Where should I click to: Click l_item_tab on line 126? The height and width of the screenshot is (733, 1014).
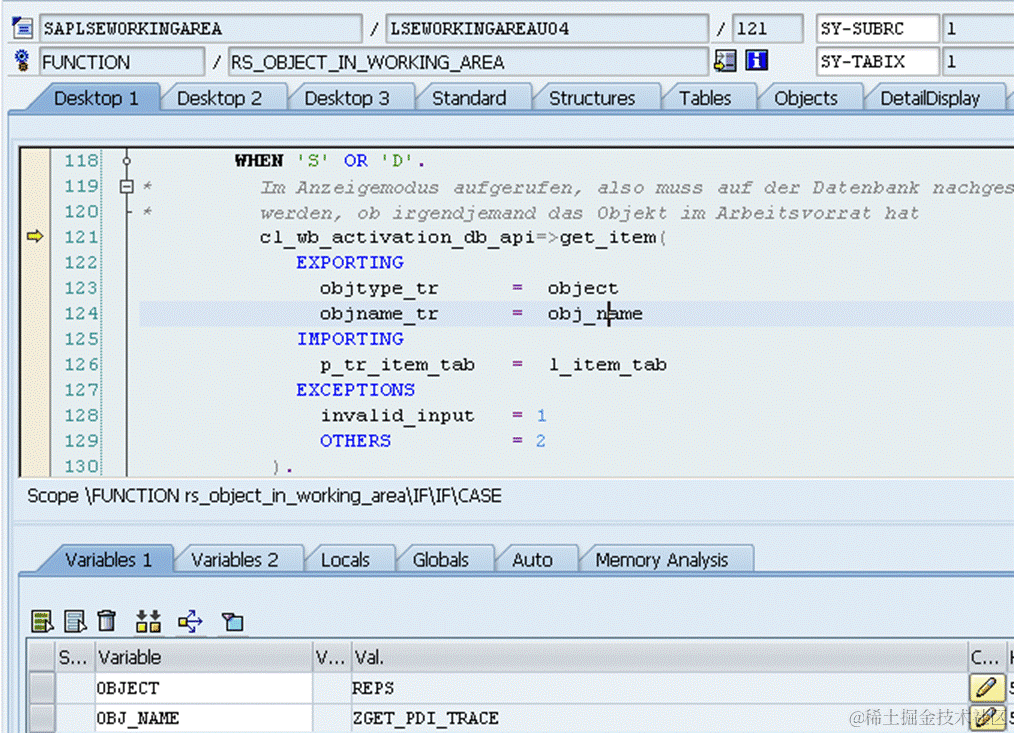607,365
